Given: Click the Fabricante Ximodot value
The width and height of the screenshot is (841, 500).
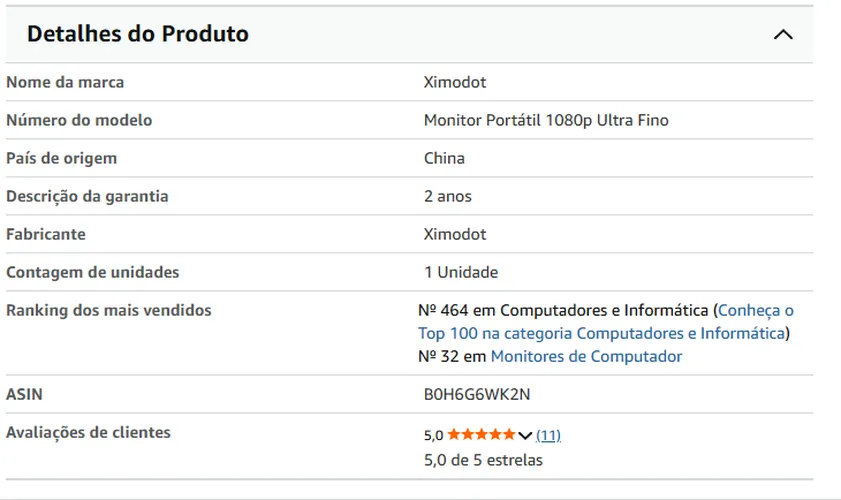Looking at the screenshot, I should (x=455, y=234).
